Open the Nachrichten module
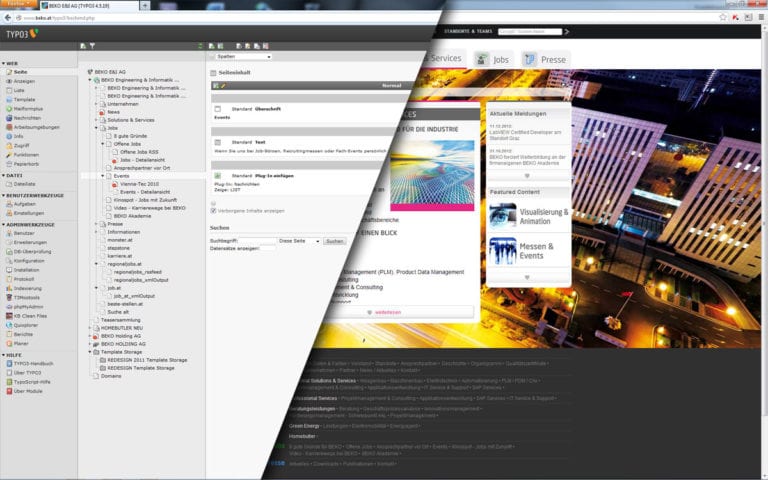Viewport: 768px width, 480px height. (x=26, y=118)
